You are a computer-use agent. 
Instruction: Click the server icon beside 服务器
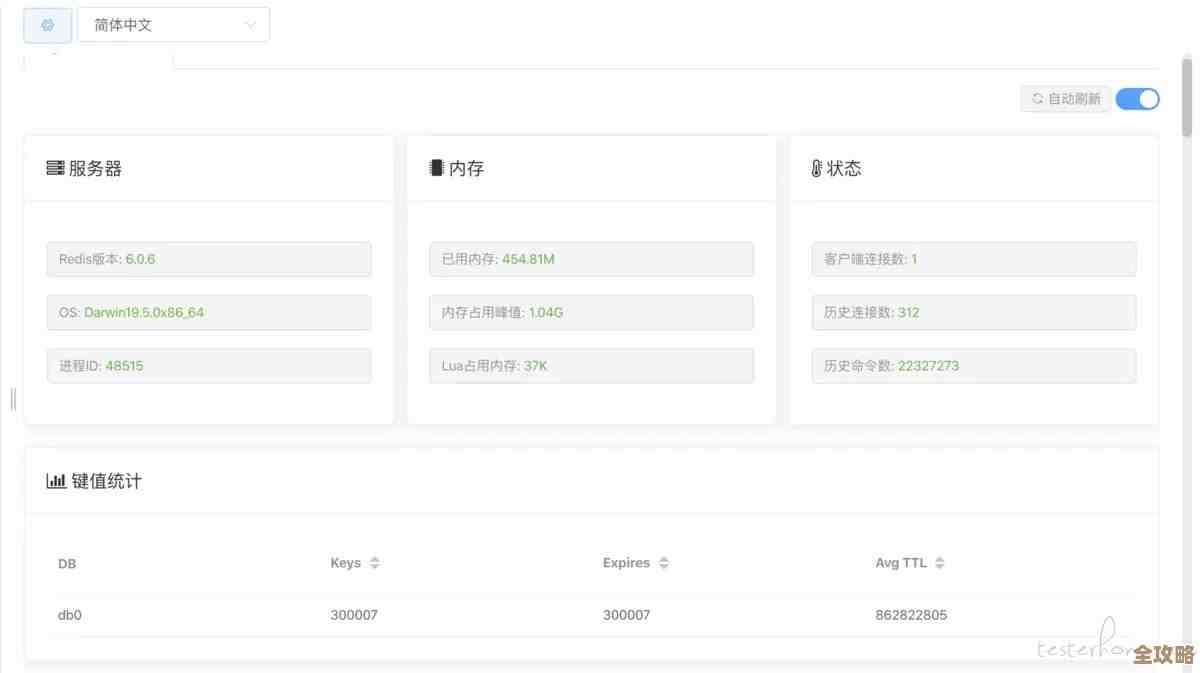pos(55,168)
